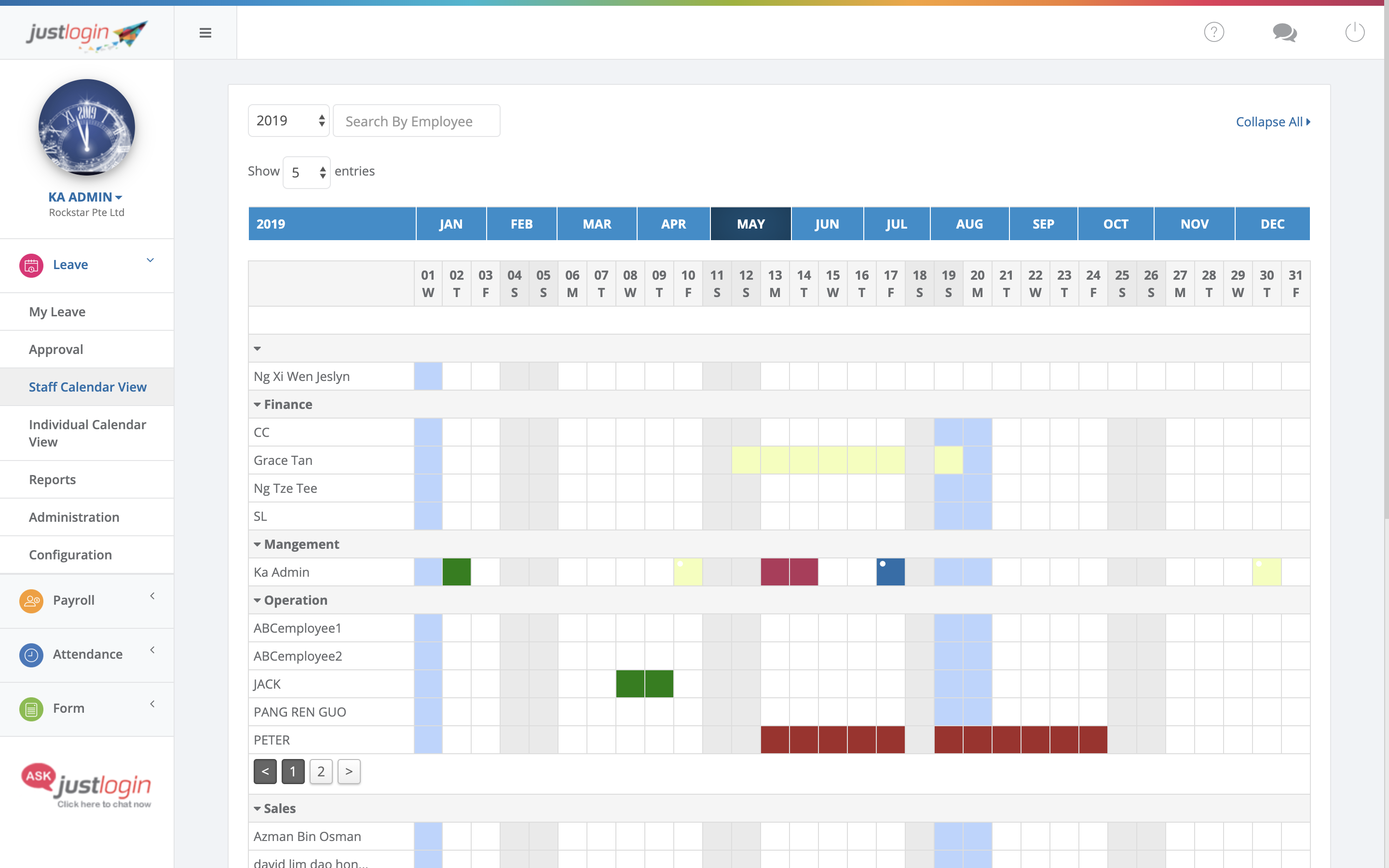Open the Form module icon
The width and height of the screenshot is (1389, 868).
point(31,709)
